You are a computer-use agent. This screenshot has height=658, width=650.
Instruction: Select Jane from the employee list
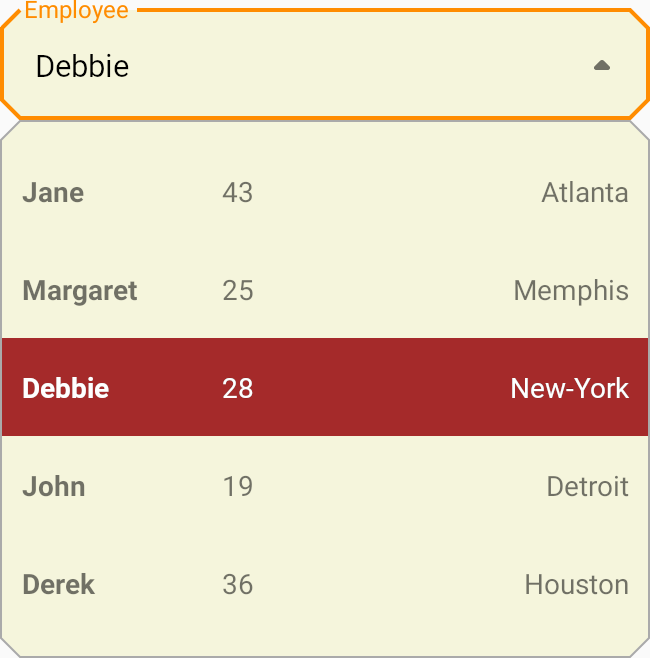(53, 193)
